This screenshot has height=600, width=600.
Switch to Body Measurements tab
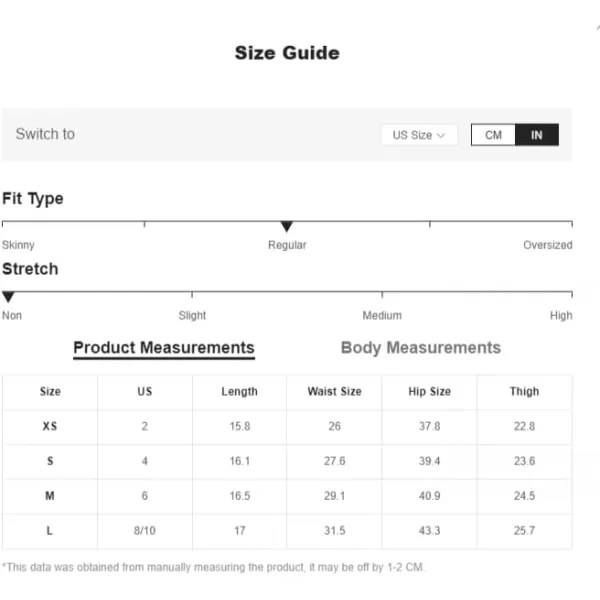[x=421, y=347]
